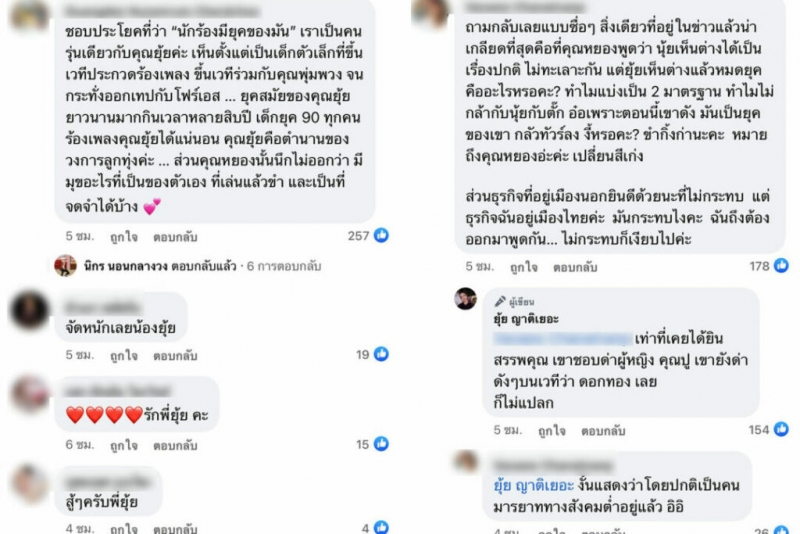
Task: Click the 5 ชม. timestamp under 178-reaction comment
Action: click(480, 267)
